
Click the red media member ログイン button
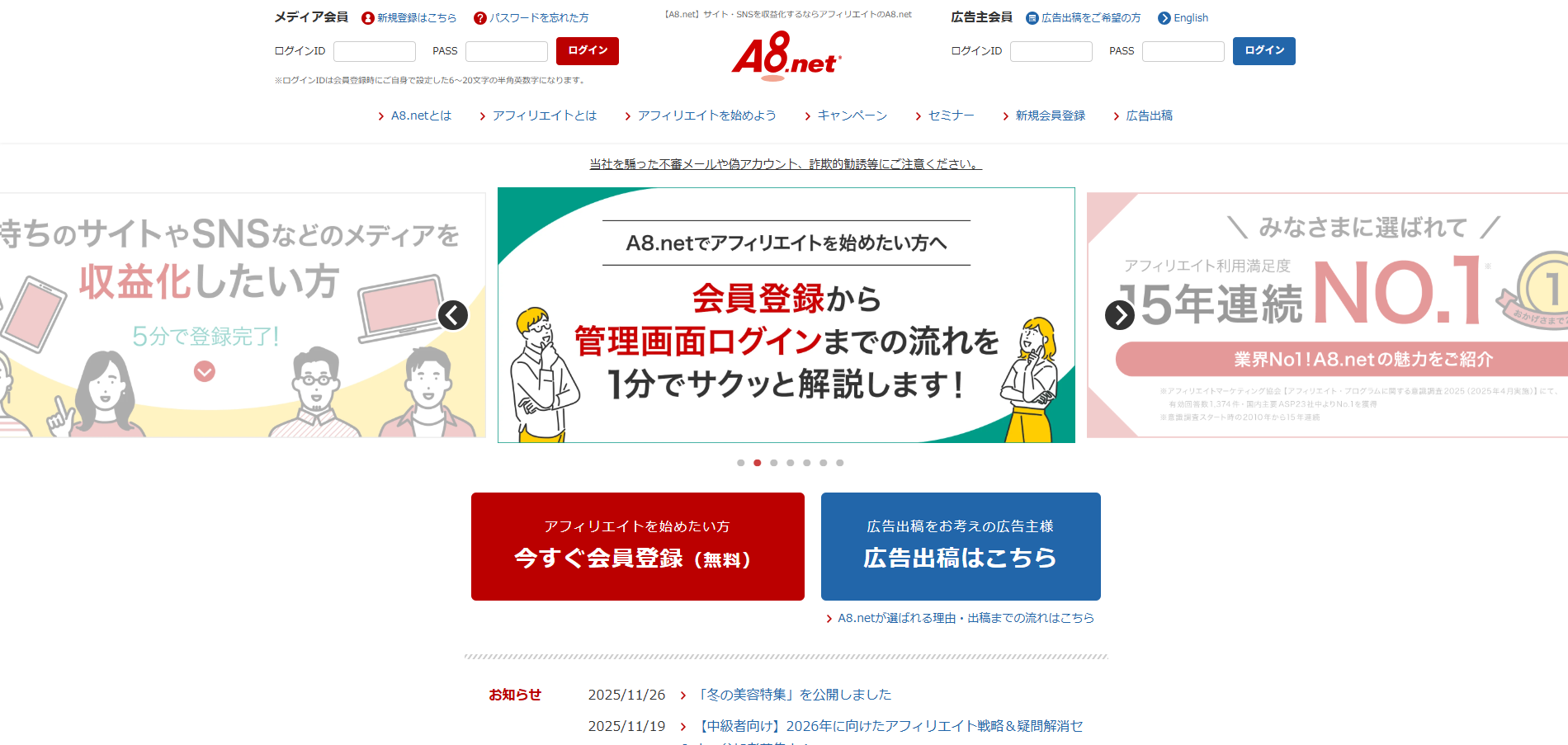click(588, 51)
